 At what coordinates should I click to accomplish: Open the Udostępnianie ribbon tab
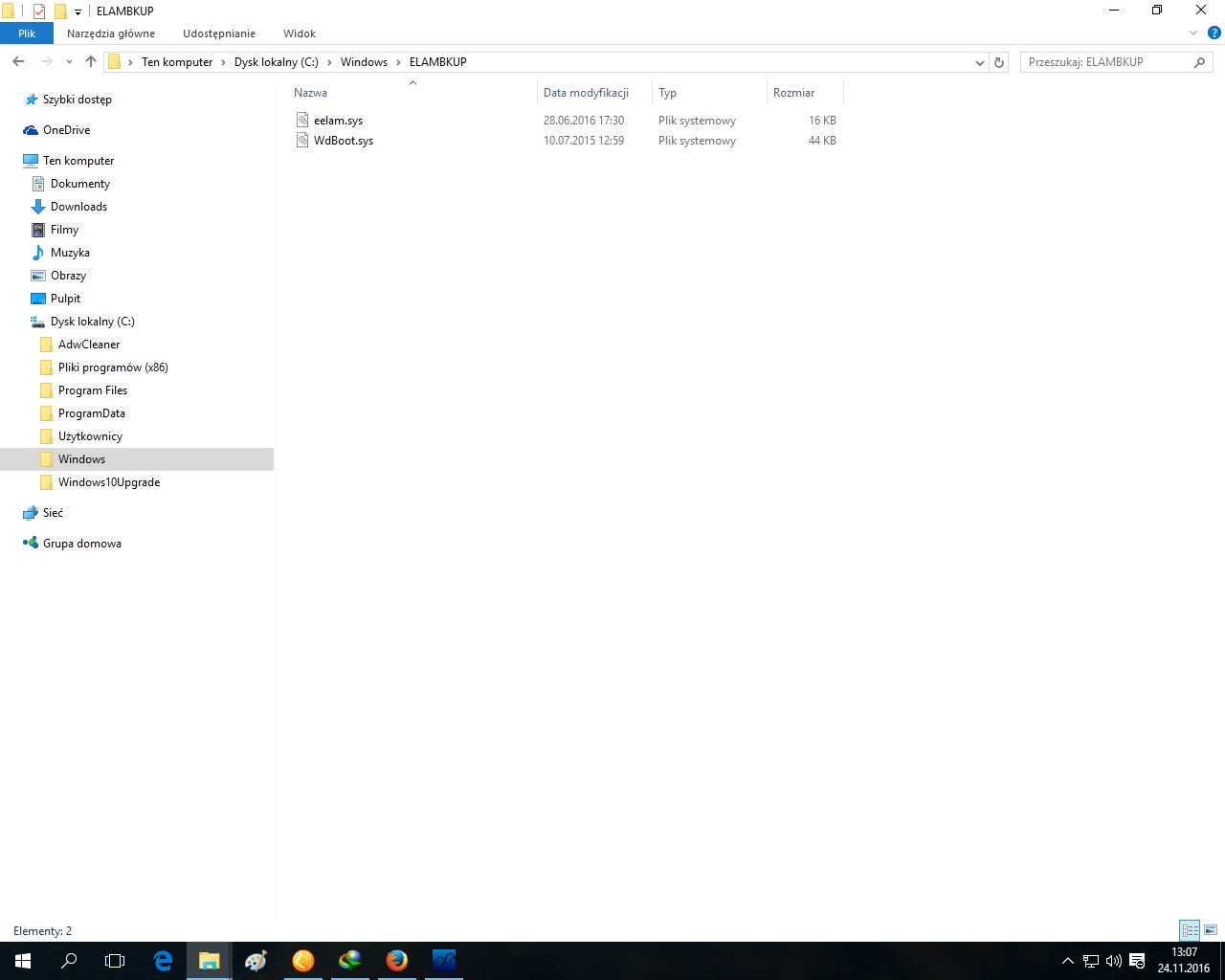click(x=219, y=33)
